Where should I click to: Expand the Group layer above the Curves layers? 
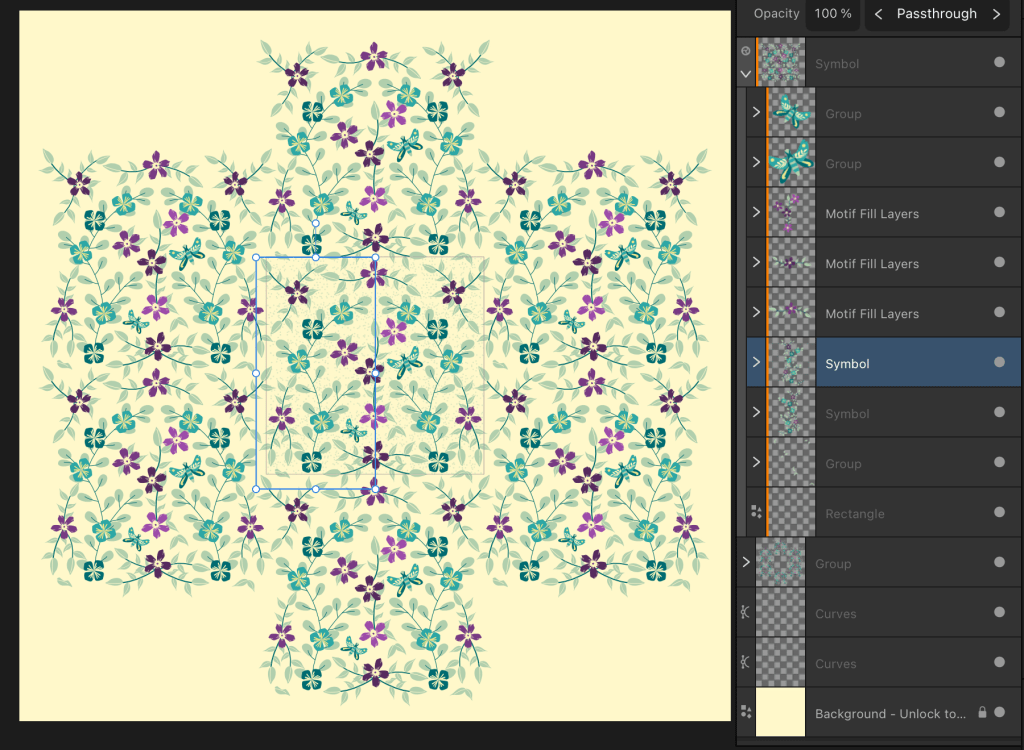coord(746,563)
